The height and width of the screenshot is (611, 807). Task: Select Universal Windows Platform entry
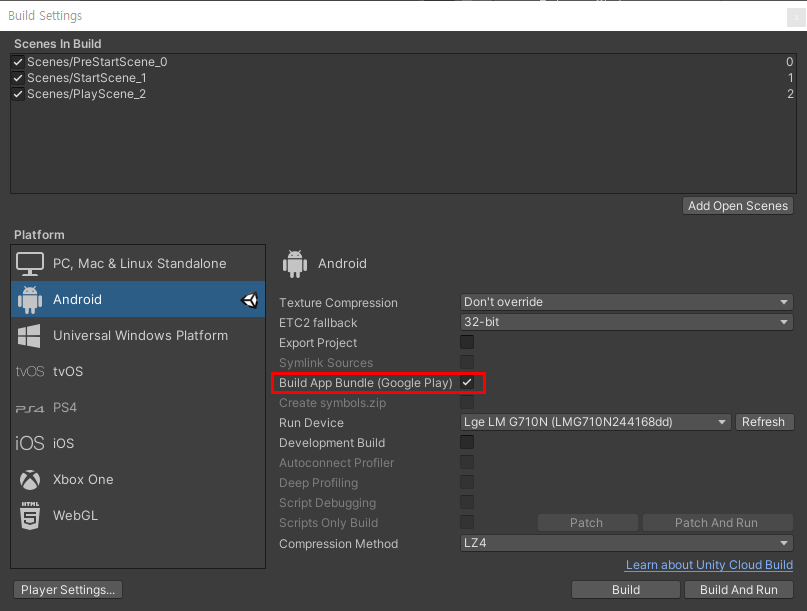pyautogui.click(x=138, y=336)
